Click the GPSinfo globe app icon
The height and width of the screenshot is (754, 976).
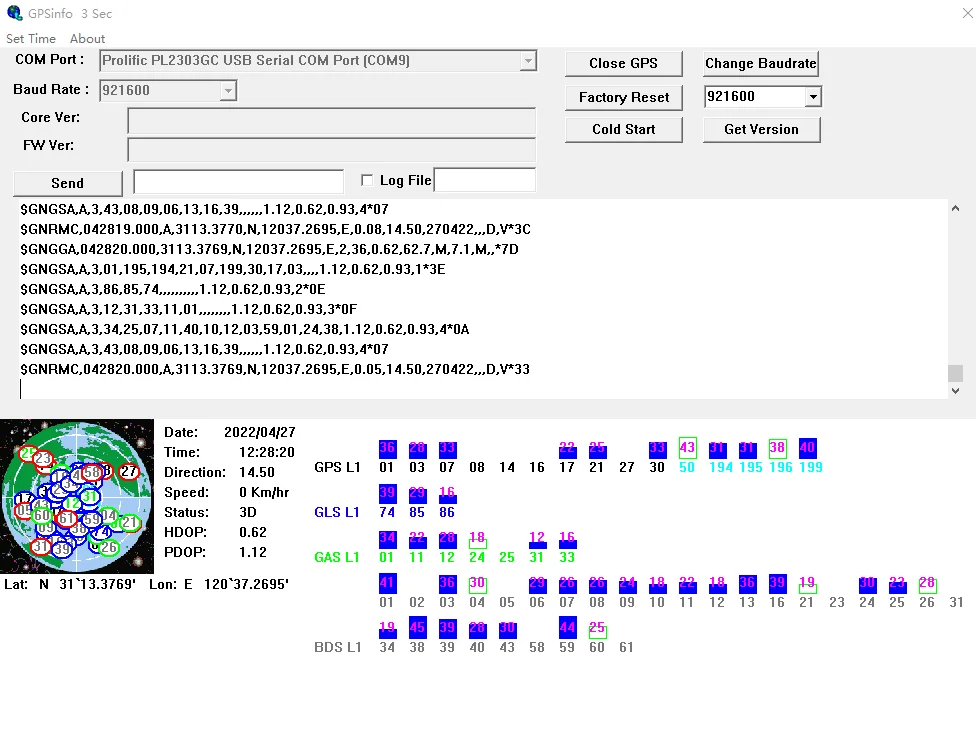(14, 13)
